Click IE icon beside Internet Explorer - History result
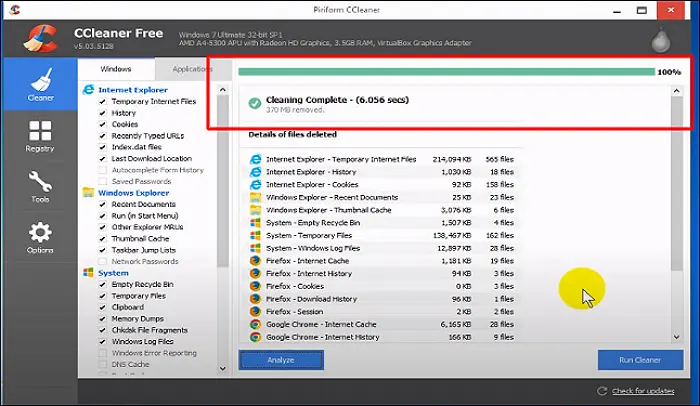The height and width of the screenshot is (406, 700). (x=255, y=172)
